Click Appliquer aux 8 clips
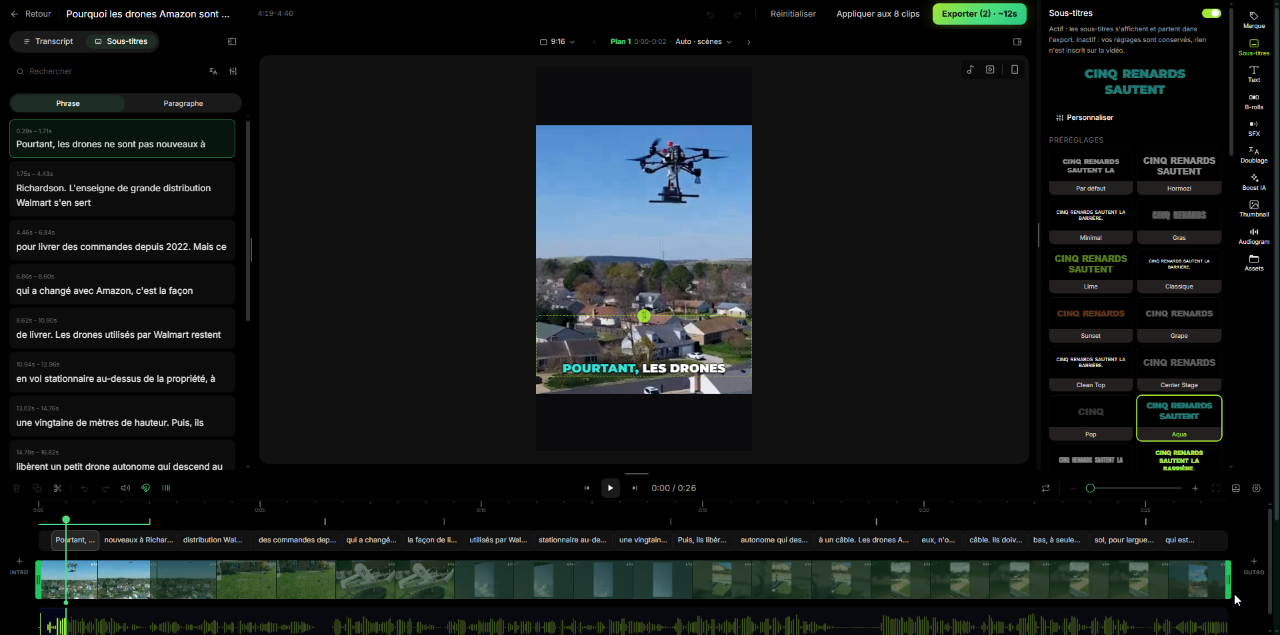1280x635 pixels. 878,14
